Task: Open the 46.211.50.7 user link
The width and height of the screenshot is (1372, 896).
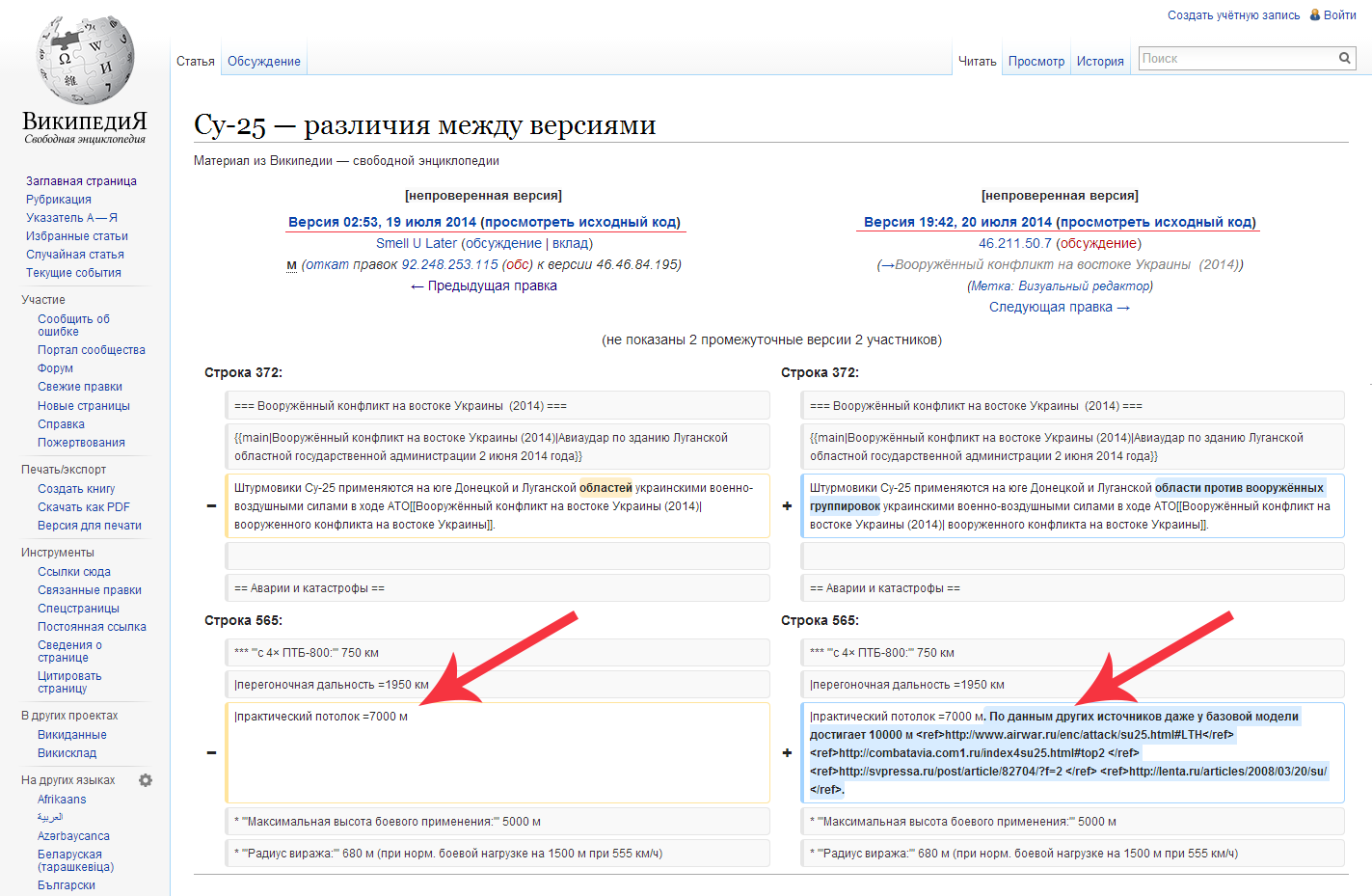Action: [1015, 243]
